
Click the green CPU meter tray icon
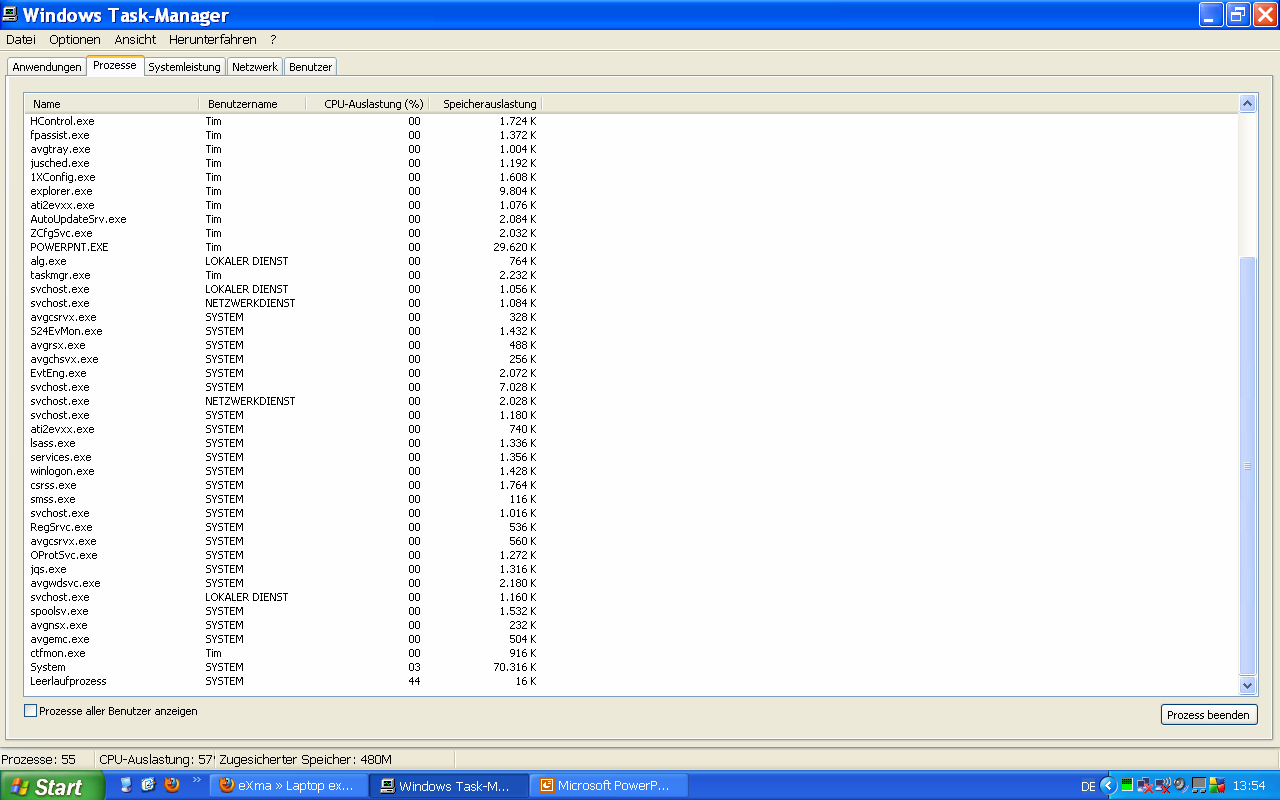[x=1127, y=786]
